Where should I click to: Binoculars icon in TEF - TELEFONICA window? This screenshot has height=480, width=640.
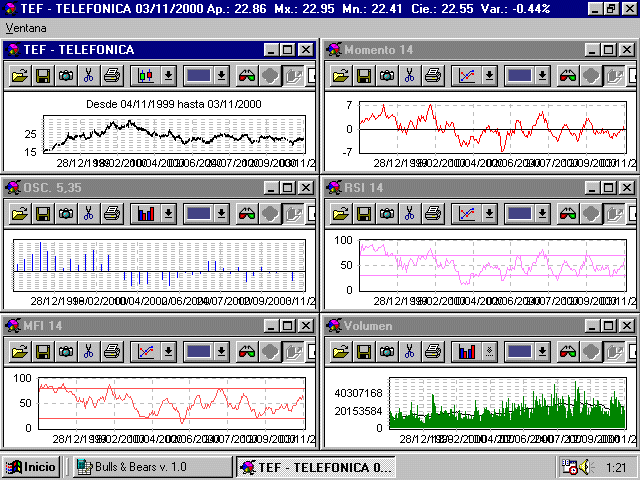247,76
